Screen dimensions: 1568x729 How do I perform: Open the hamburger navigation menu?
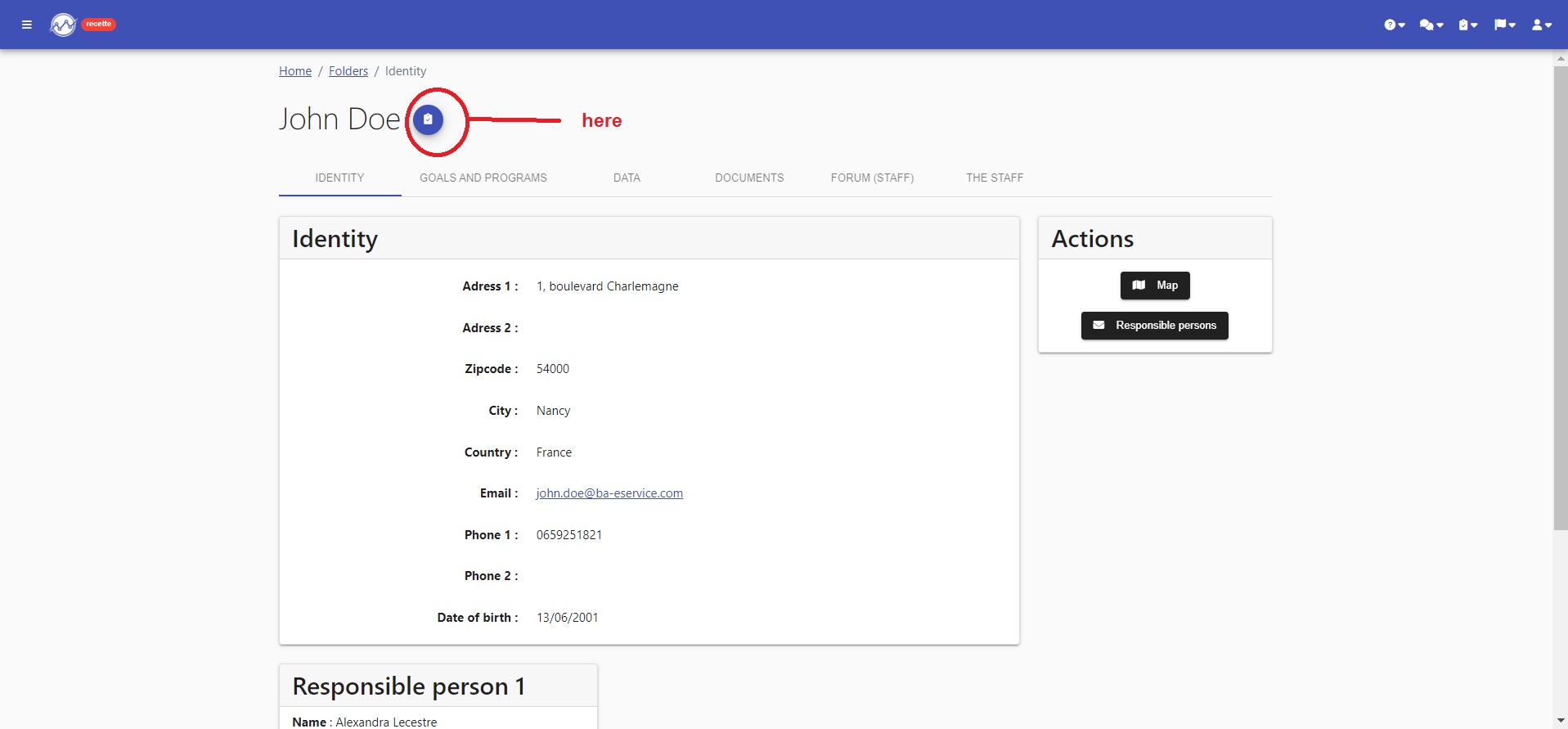pyautogui.click(x=27, y=25)
